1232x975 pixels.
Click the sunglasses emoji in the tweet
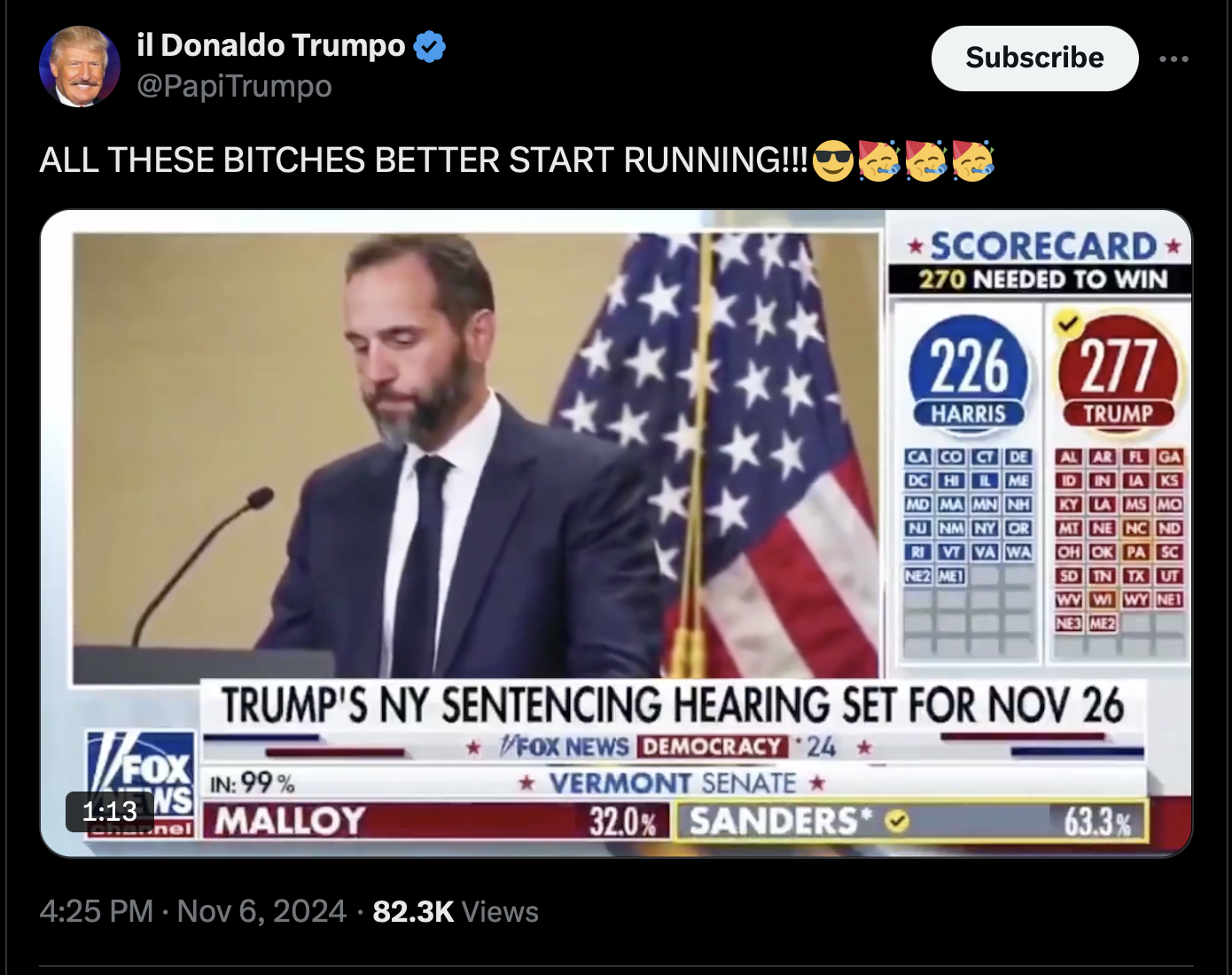832,160
